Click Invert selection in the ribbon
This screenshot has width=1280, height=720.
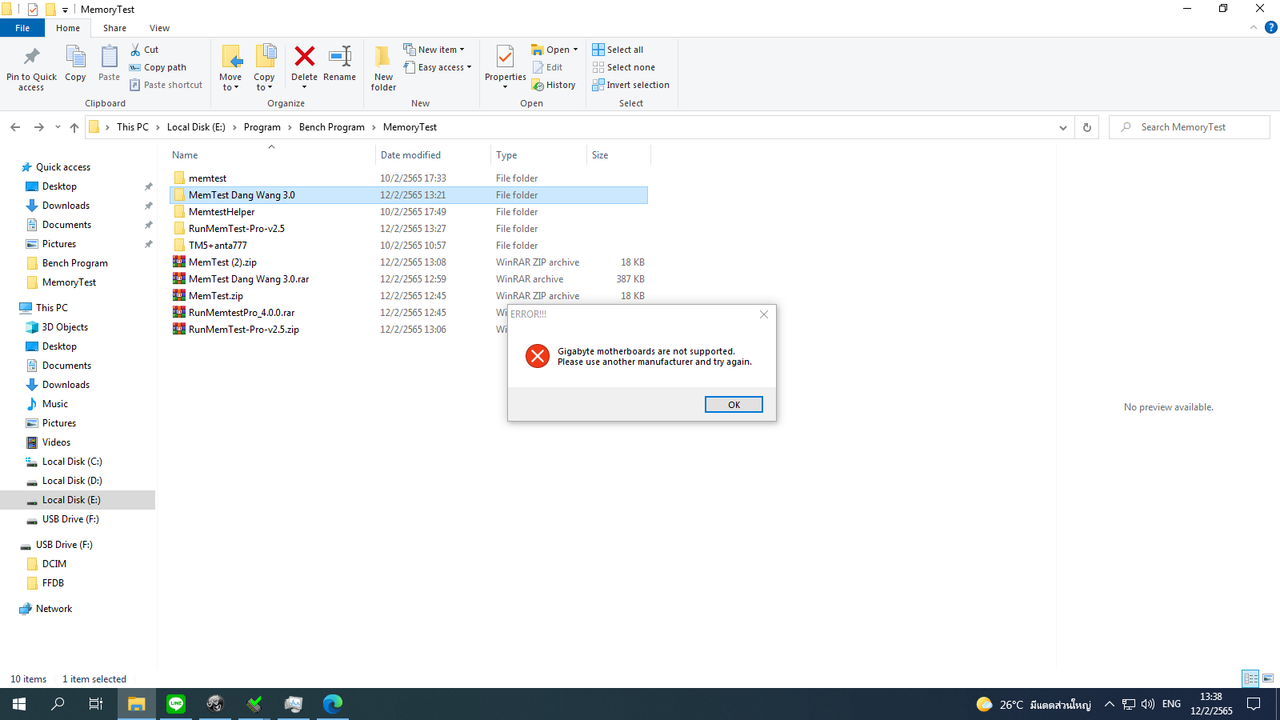pos(631,84)
